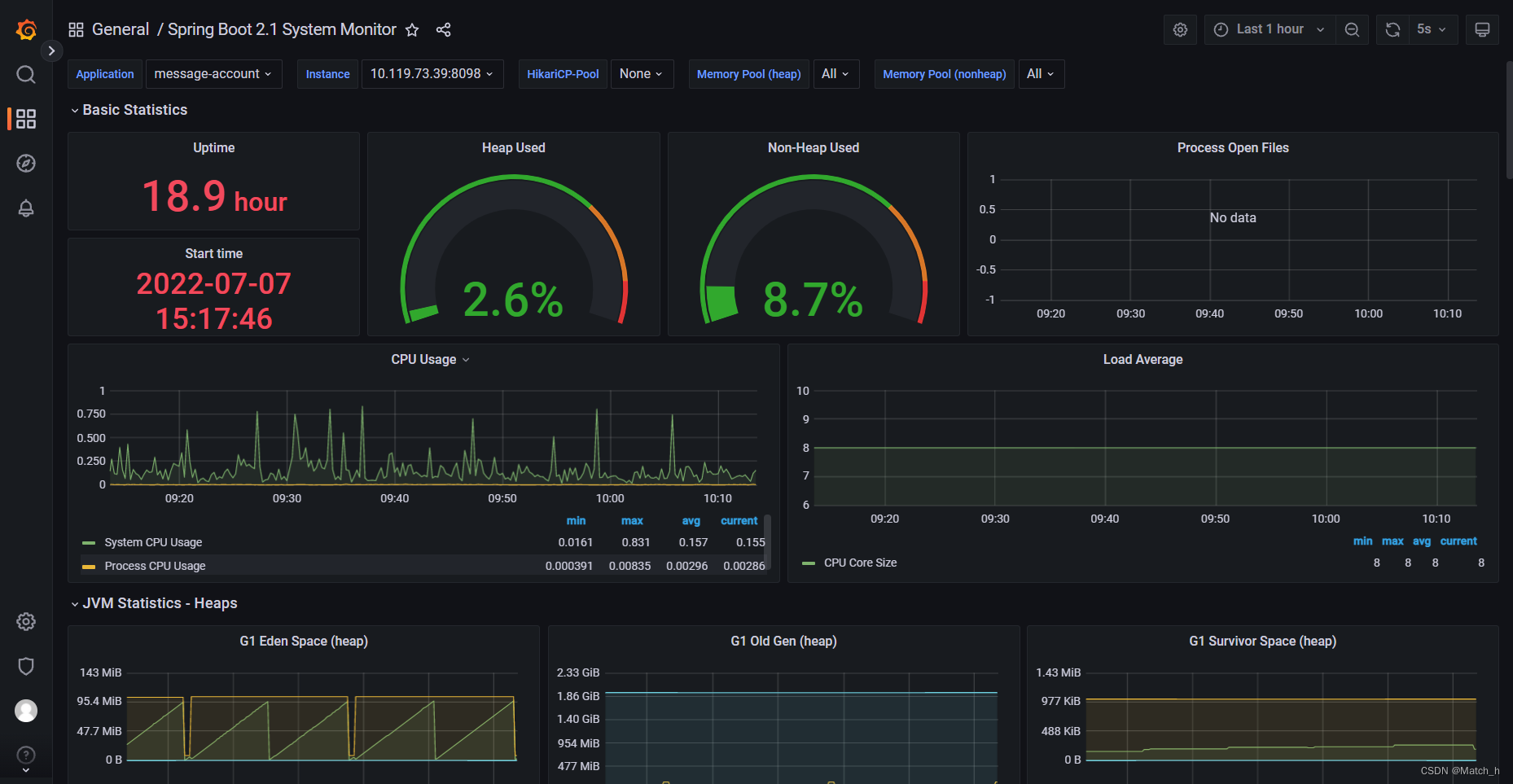Open the search dashboards icon
Image resolution: width=1513 pixels, height=784 pixels.
click(26, 75)
